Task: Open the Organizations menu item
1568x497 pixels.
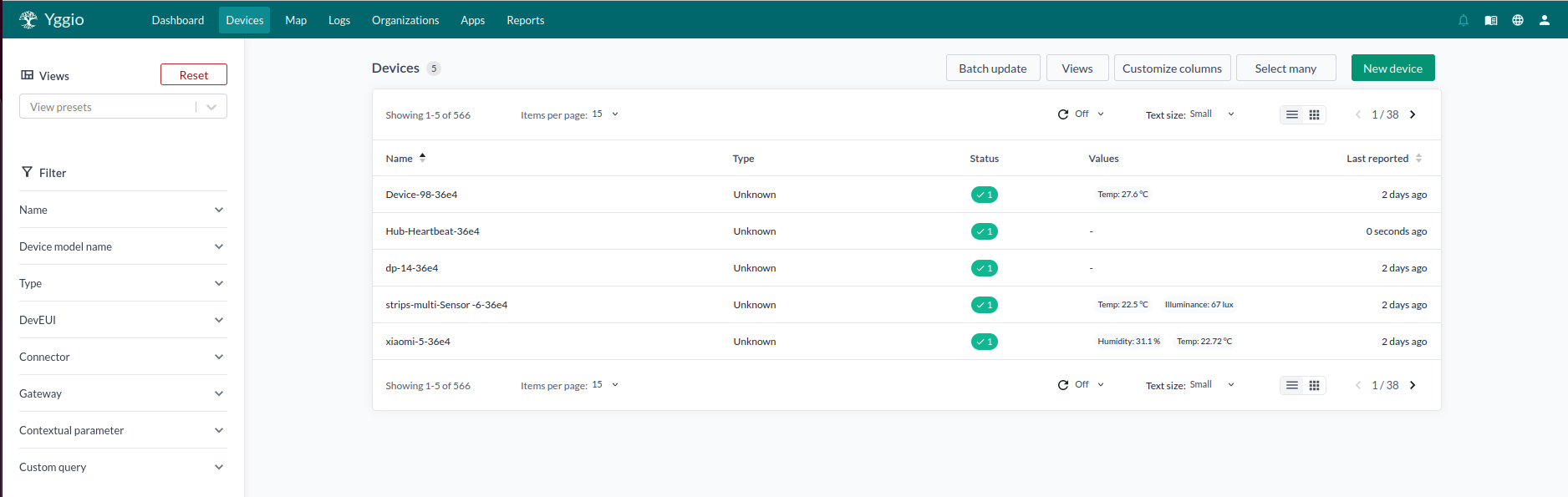Action: tap(405, 20)
